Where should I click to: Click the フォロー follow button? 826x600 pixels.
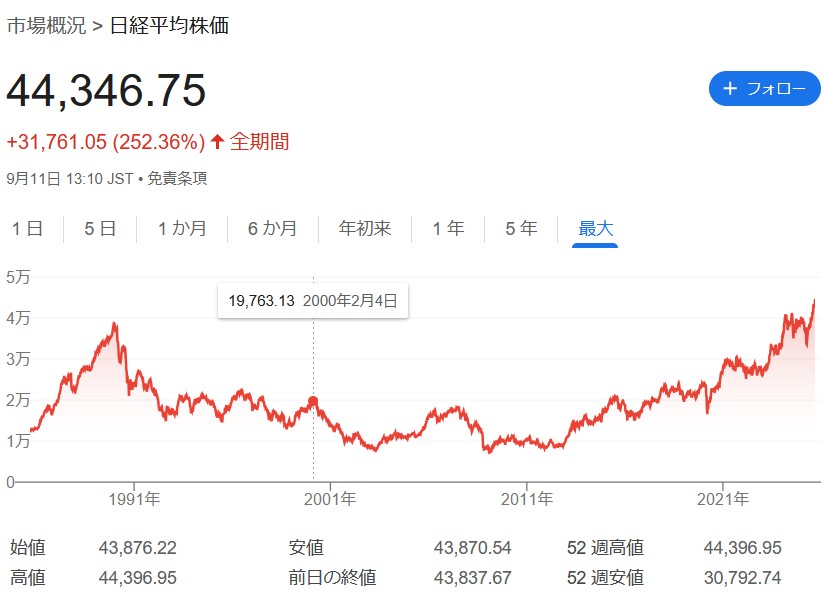click(x=764, y=88)
